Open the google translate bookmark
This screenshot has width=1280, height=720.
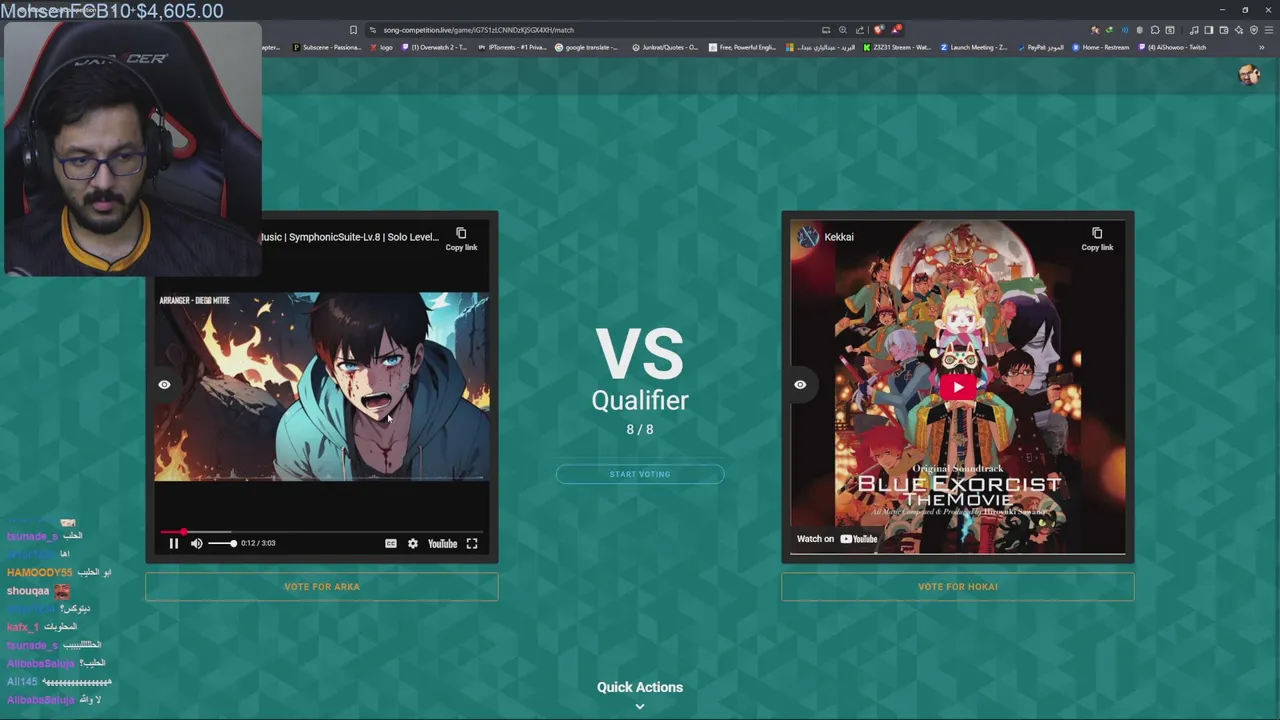[587, 47]
